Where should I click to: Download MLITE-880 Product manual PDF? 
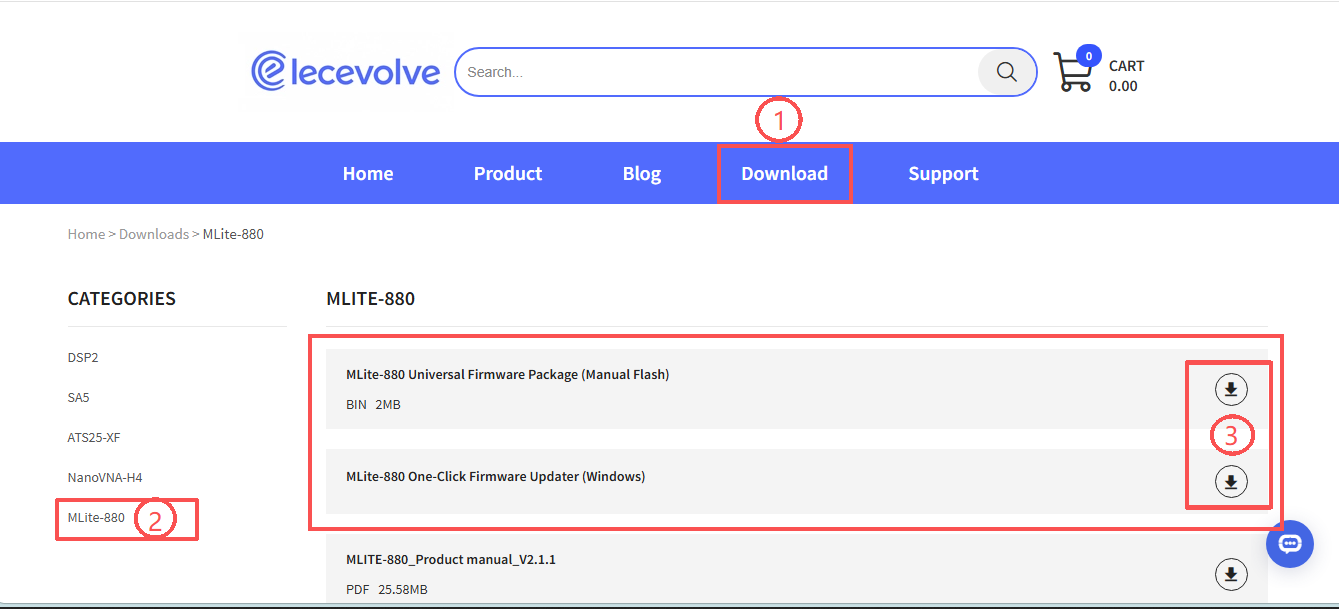1231,574
